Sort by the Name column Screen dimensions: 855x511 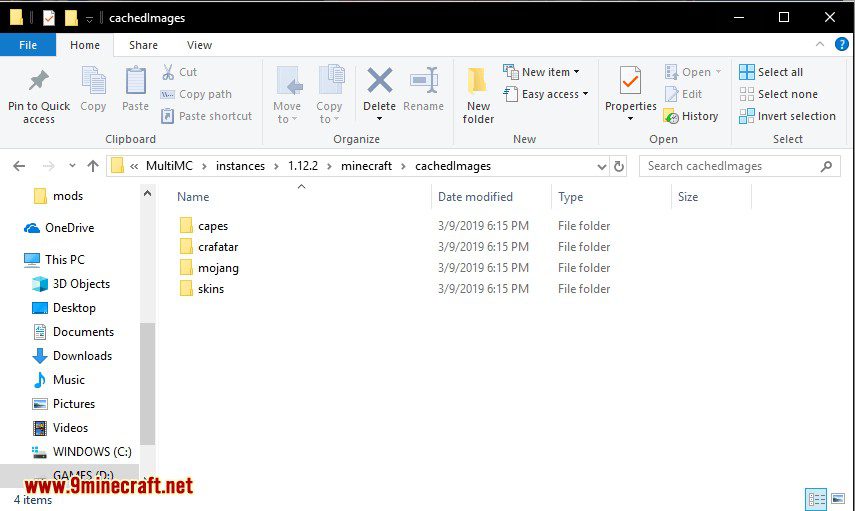point(193,197)
